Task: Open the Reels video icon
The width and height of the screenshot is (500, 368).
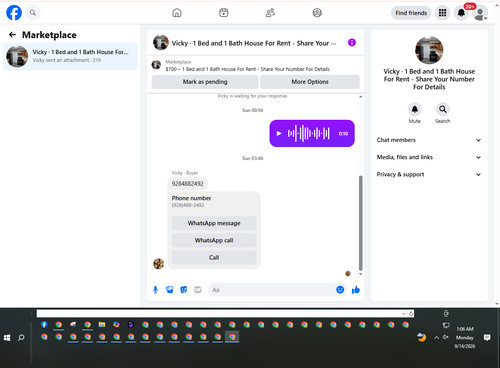Action: point(224,13)
